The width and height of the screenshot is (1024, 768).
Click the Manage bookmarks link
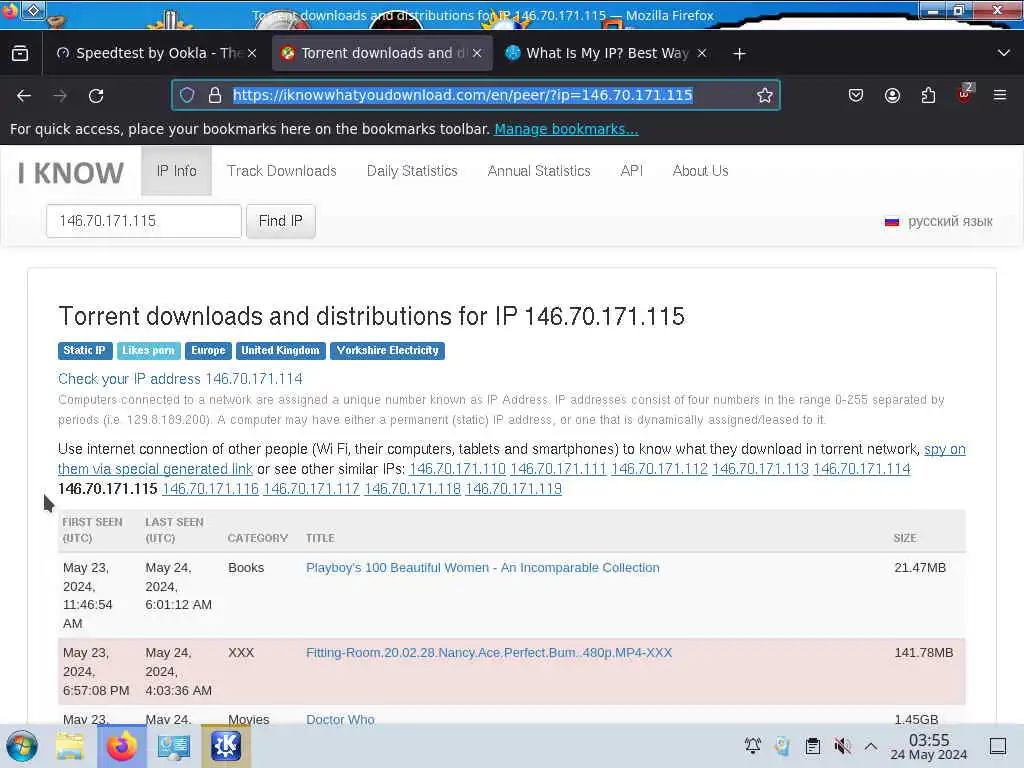pos(566,129)
